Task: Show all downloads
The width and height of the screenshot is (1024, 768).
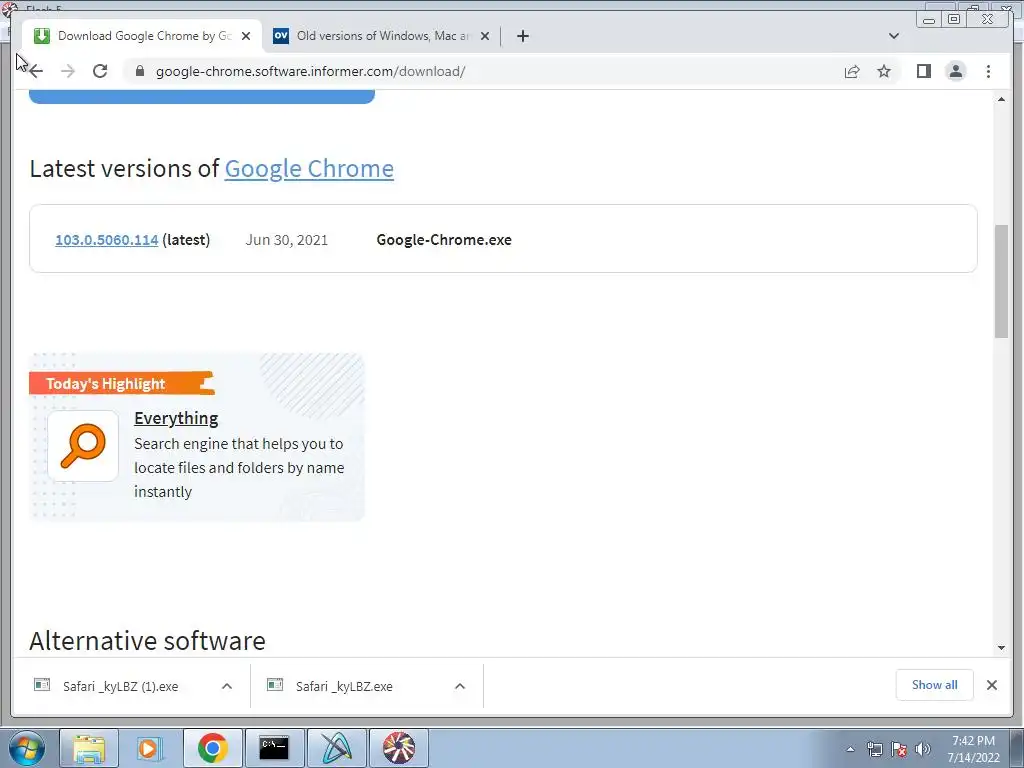Action: tap(935, 685)
